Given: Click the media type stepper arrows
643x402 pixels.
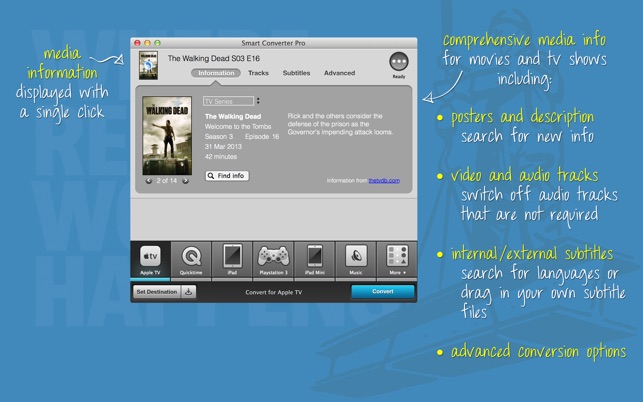Looking at the screenshot, I should click(258, 101).
